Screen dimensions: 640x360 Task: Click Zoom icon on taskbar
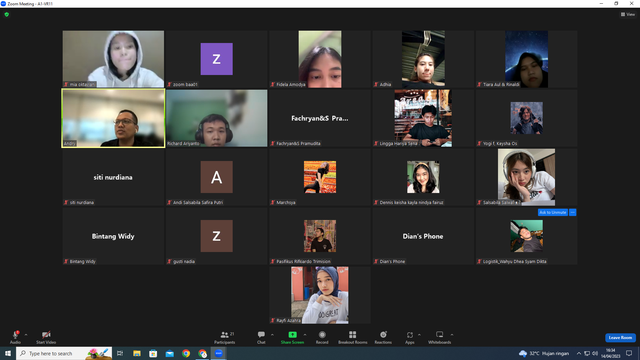[219, 353]
